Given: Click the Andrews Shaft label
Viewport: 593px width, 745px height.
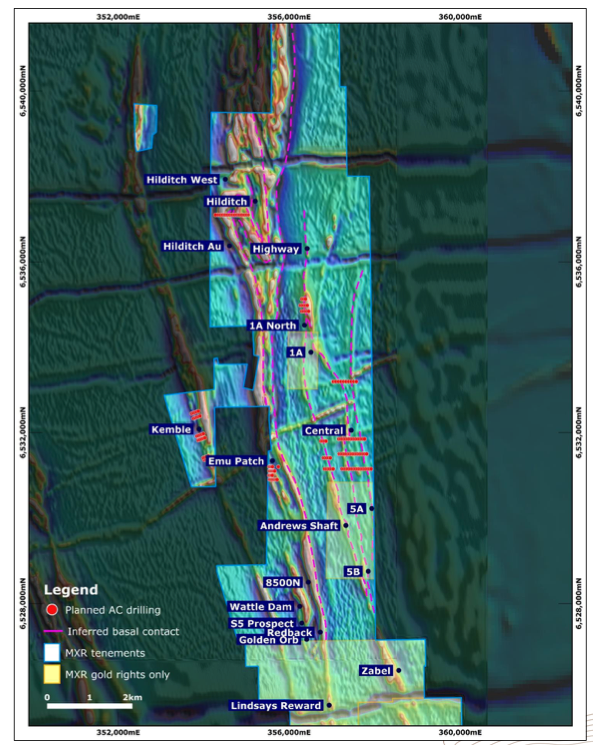Looking at the screenshot, I should click(299, 525).
